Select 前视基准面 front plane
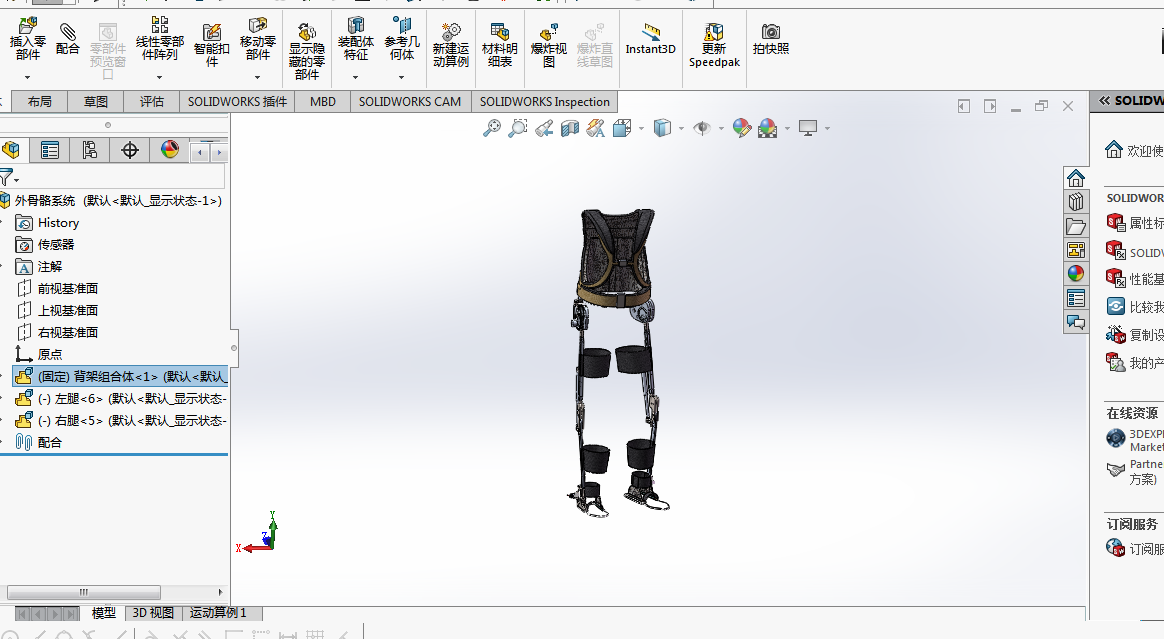The height and width of the screenshot is (639, 1164). click(x=68, y=289)
